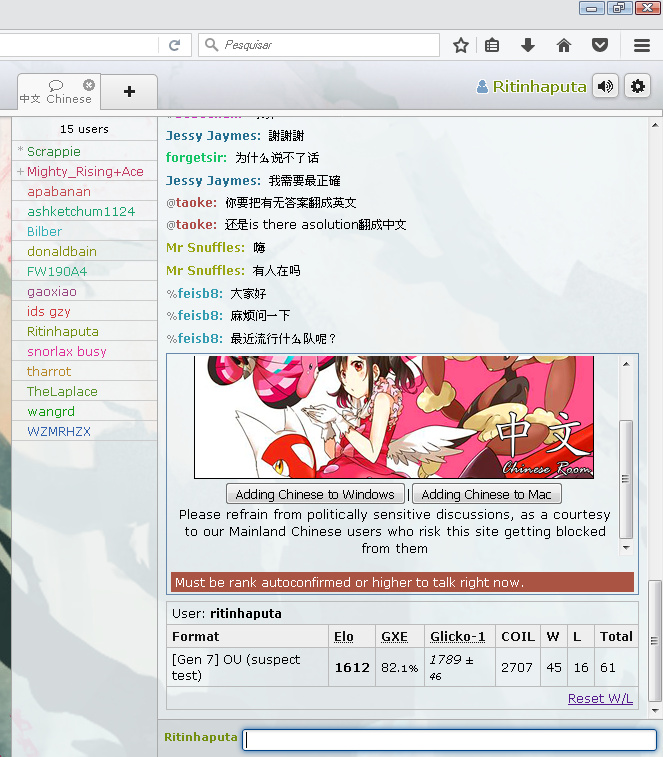Click the Reset W/L link
The height and width of the screenshot is (757, 663).
[x=600, y=699]
